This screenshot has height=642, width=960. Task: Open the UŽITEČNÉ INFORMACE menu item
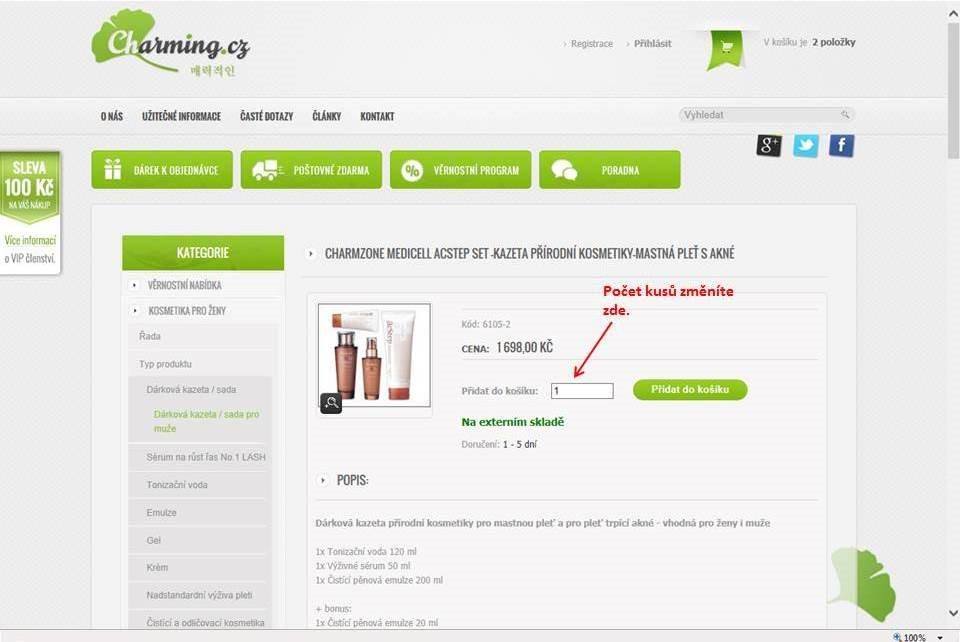pos(181,116)
